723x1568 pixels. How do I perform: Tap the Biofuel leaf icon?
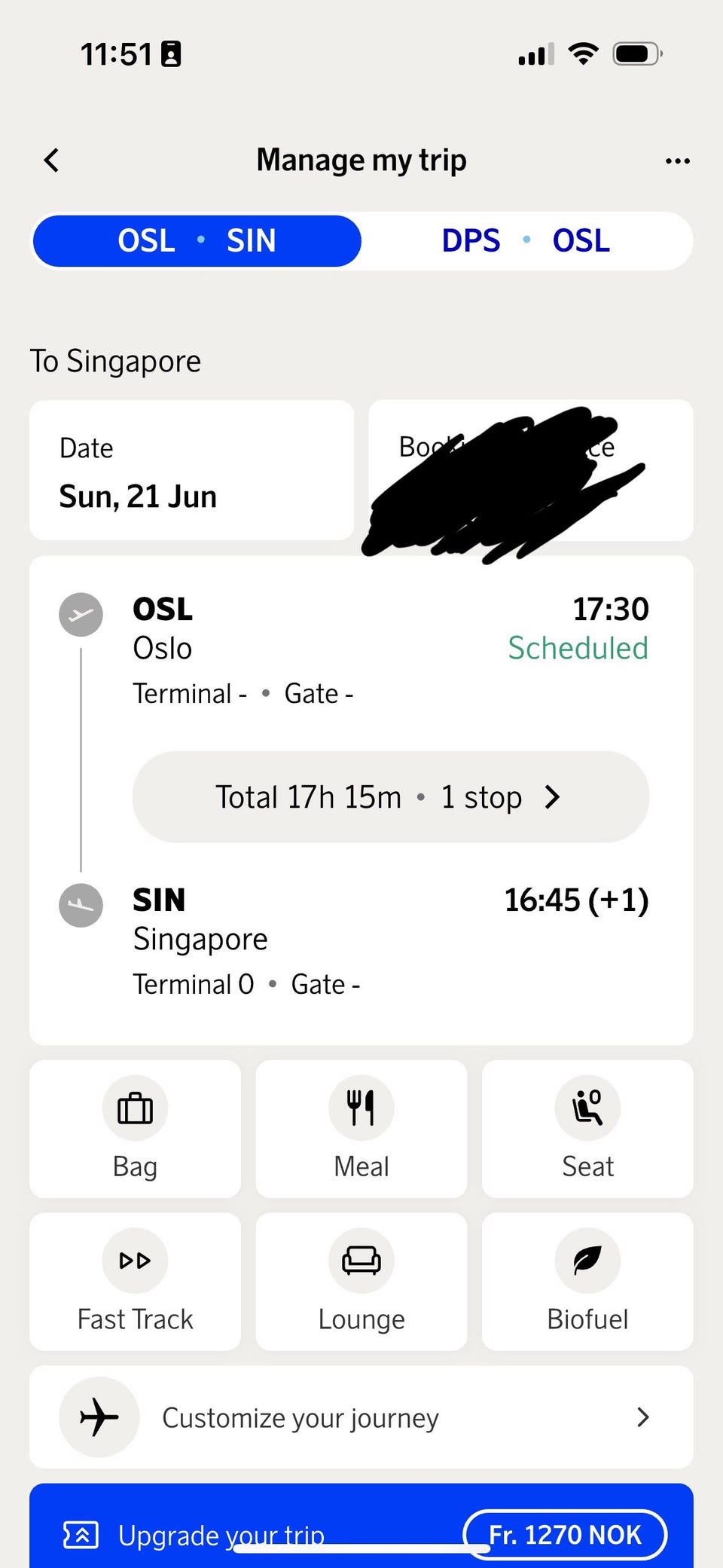coord(587,1261)
